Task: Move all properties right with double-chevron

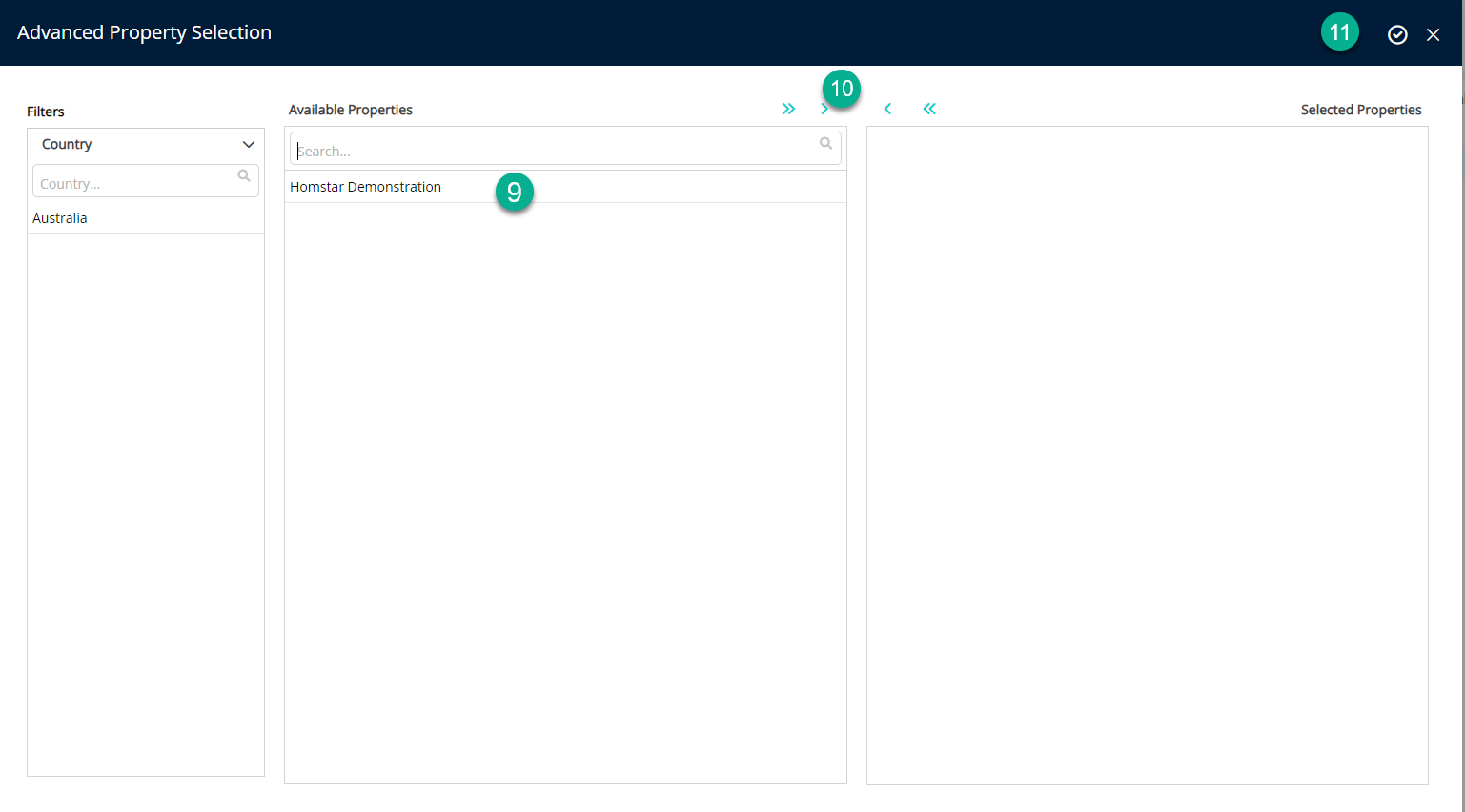Action: pos(788,109)
